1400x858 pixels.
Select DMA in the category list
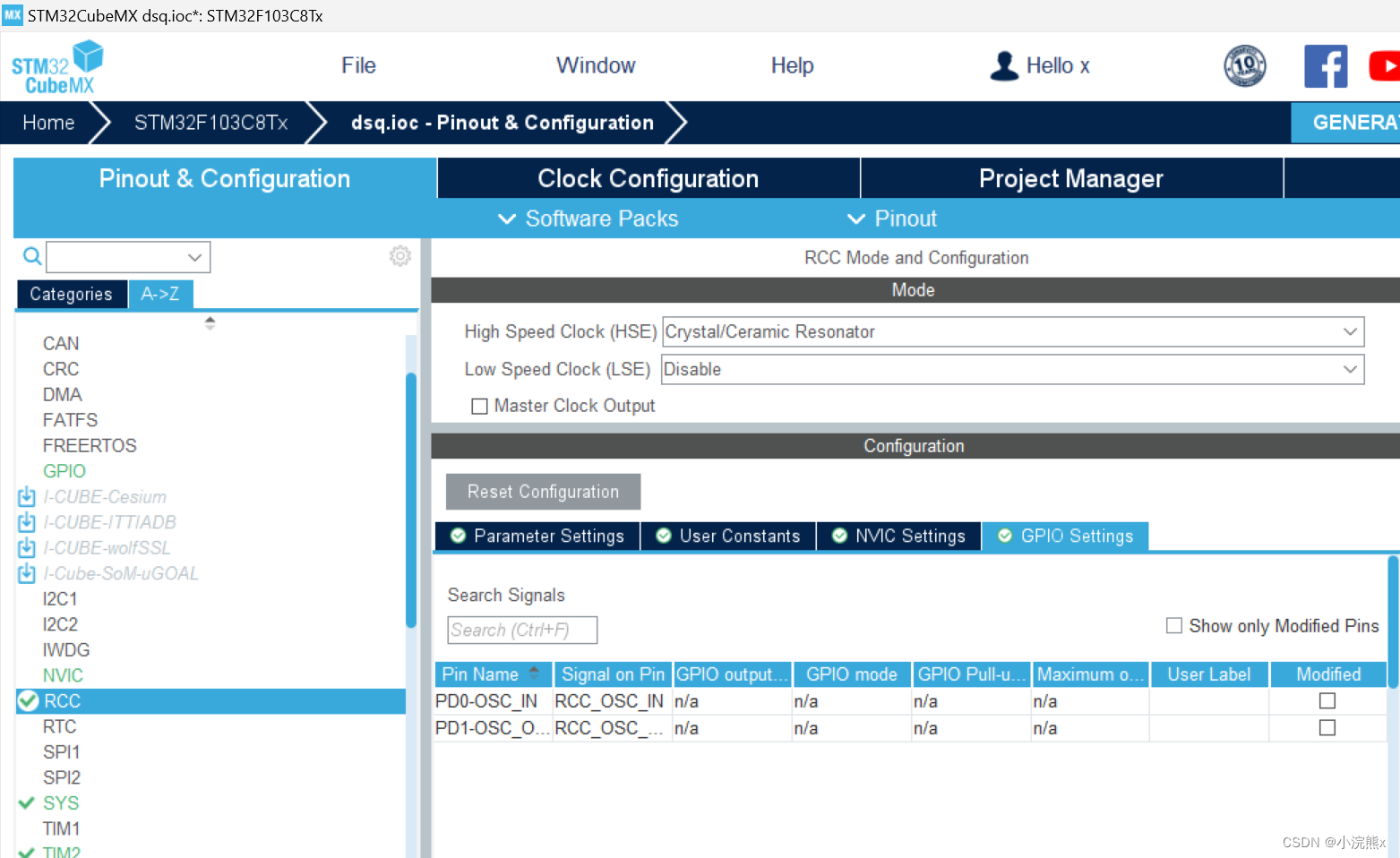63,394
